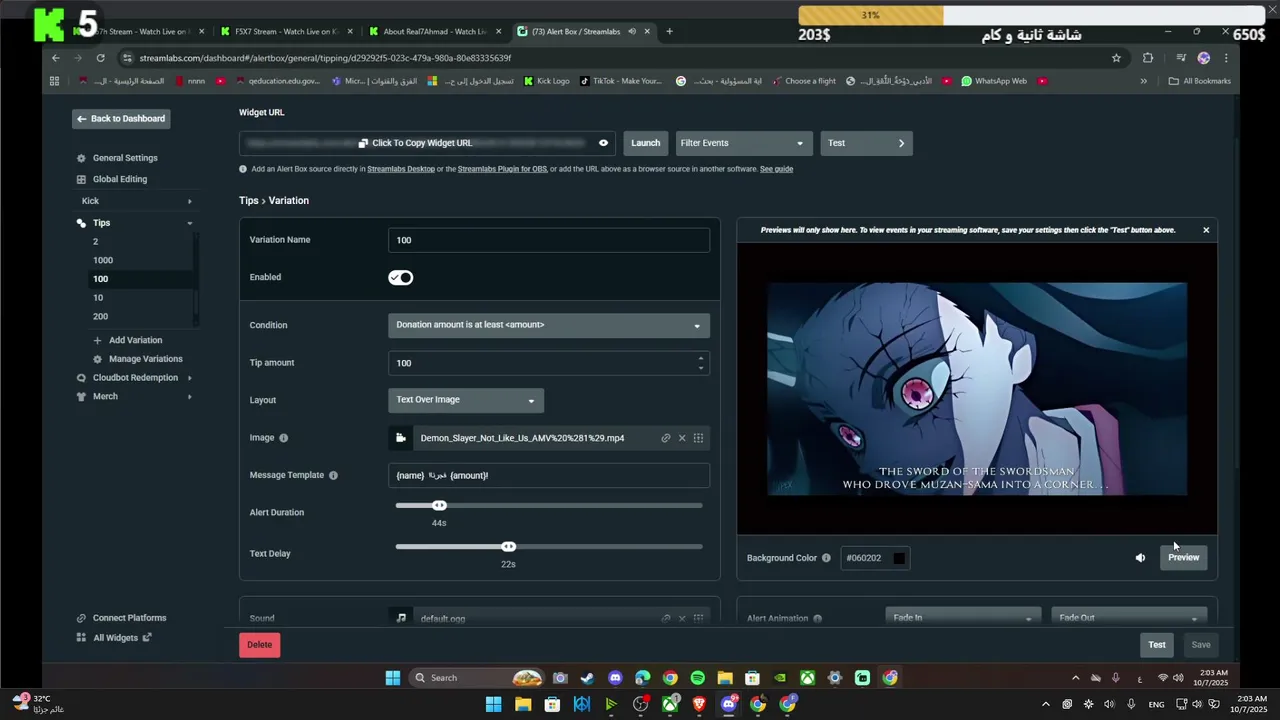Open Spotify from the inner taskbar
The height and width of the screenshot is (720, 1280).
697,678
